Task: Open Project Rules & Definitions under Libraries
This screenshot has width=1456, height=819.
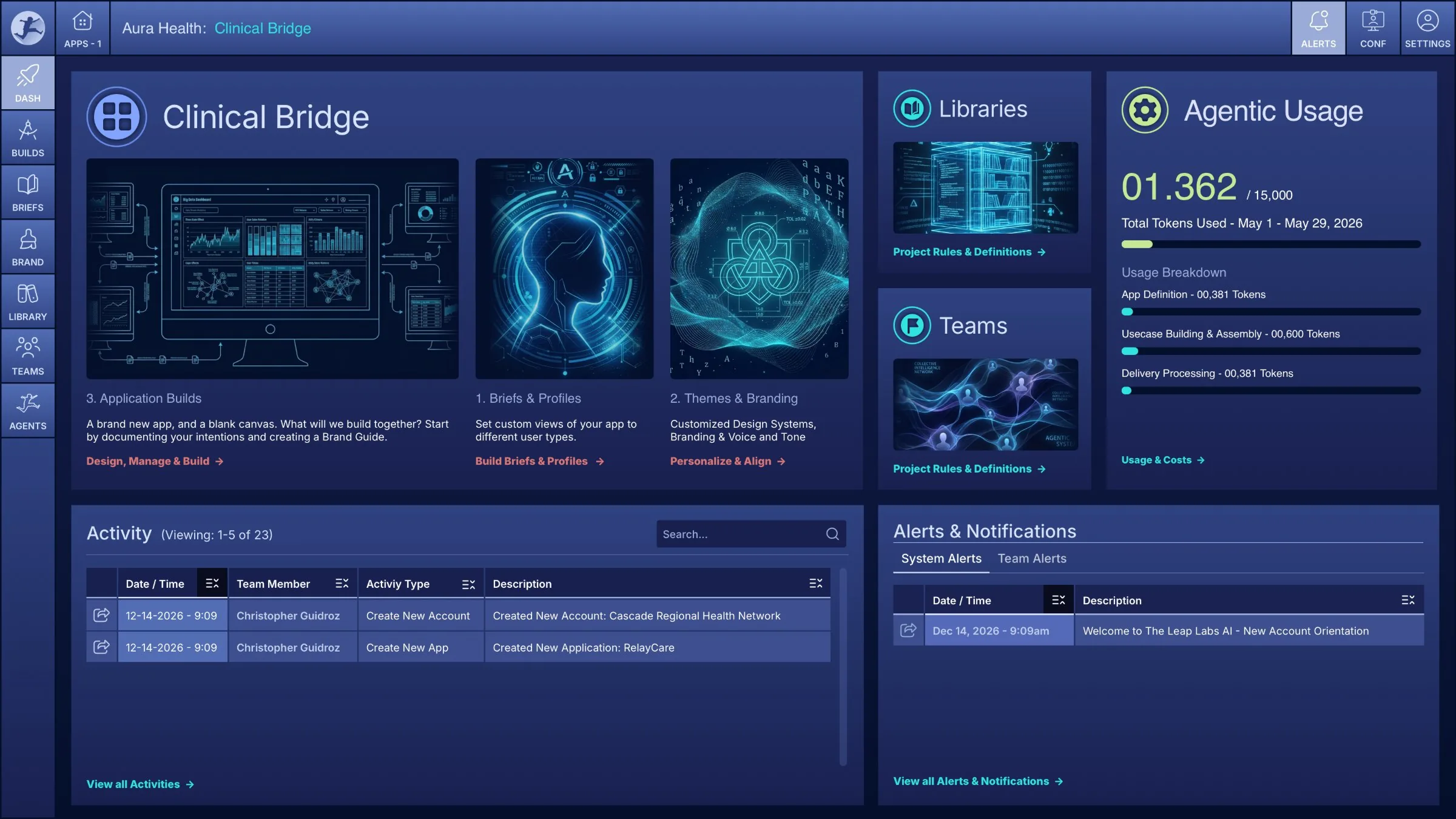Action: click(969, 252)
